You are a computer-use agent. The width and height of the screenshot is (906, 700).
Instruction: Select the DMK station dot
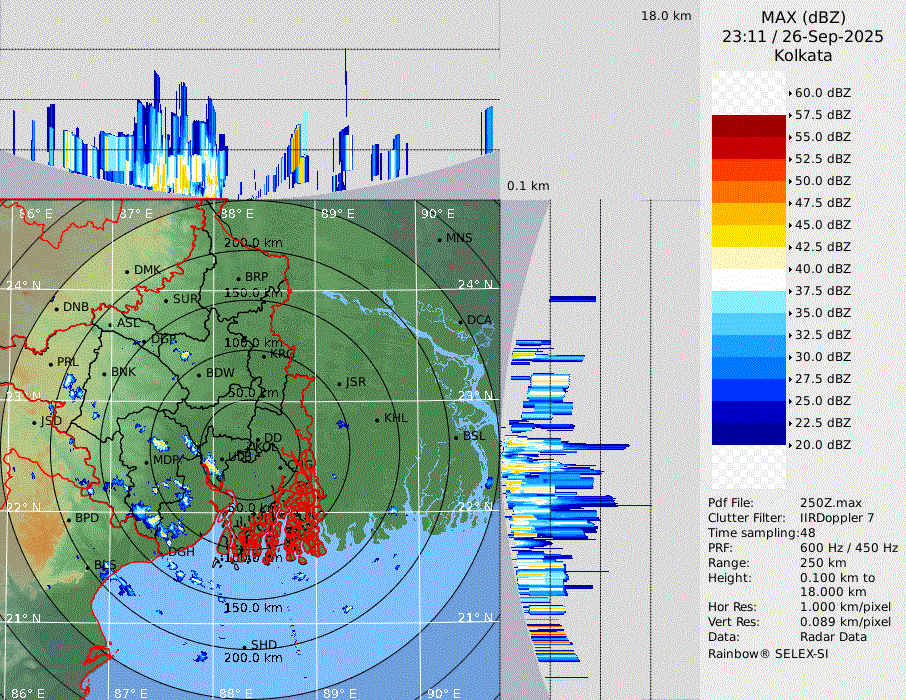pyautogui.click(x=128, y=271)
